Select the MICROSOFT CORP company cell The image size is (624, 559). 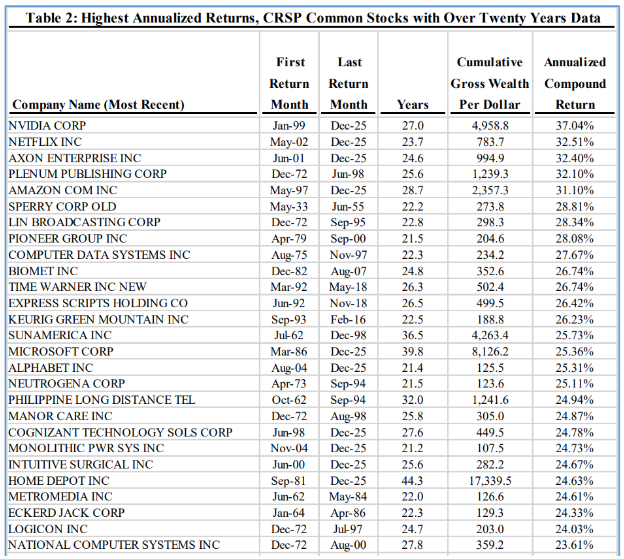coord(61,352)
